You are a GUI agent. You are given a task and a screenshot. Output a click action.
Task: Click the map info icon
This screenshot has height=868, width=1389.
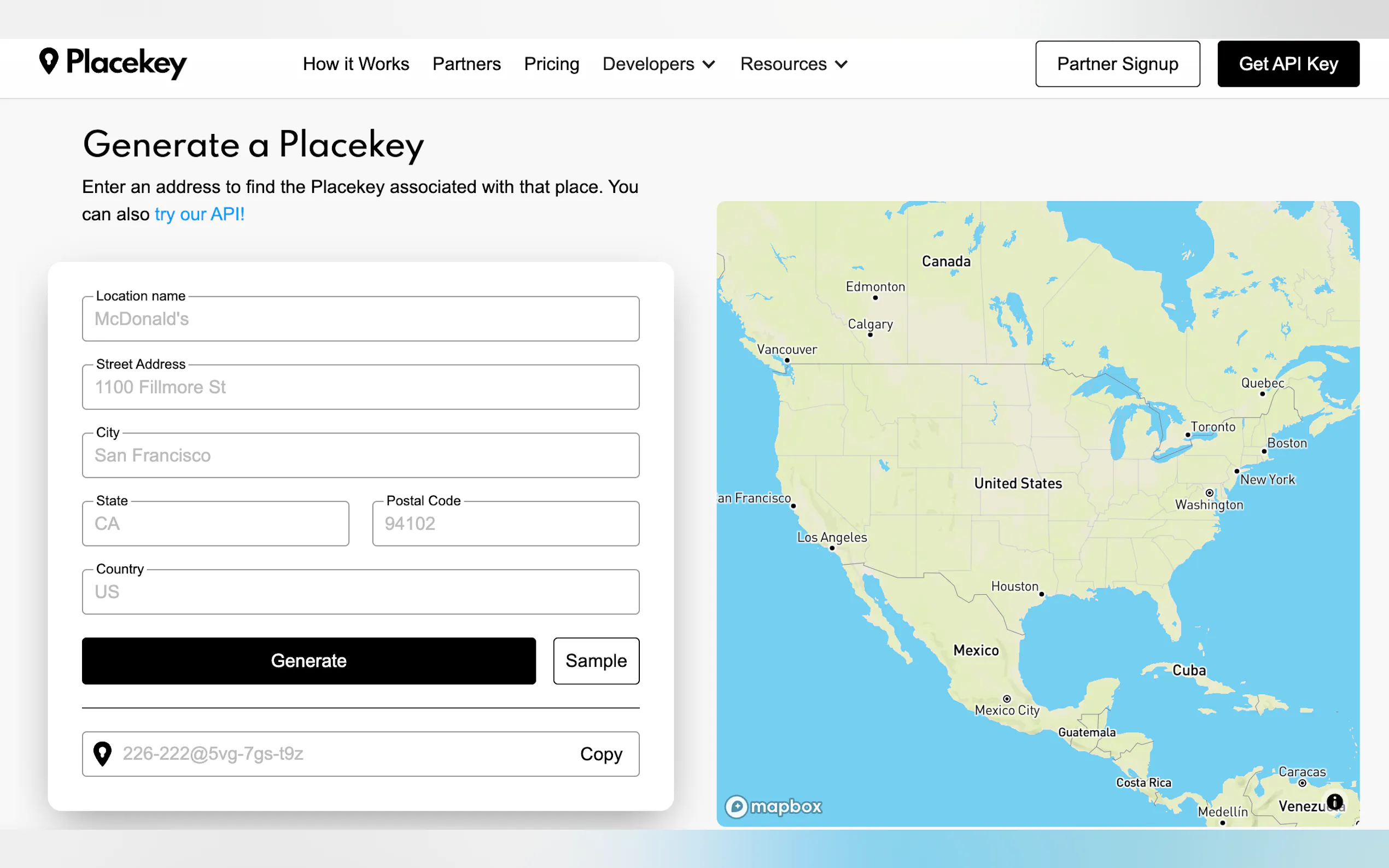coord(1335,801)
